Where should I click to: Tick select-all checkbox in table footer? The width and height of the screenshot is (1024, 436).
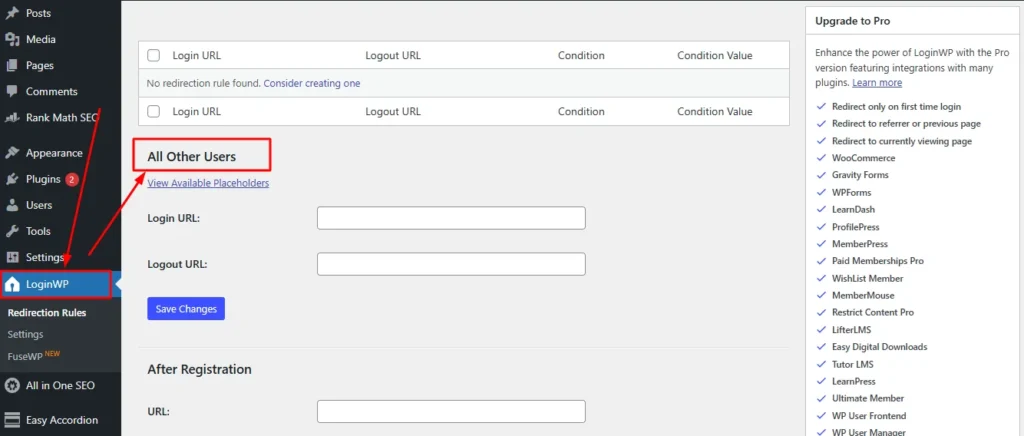tap(153, 112)
